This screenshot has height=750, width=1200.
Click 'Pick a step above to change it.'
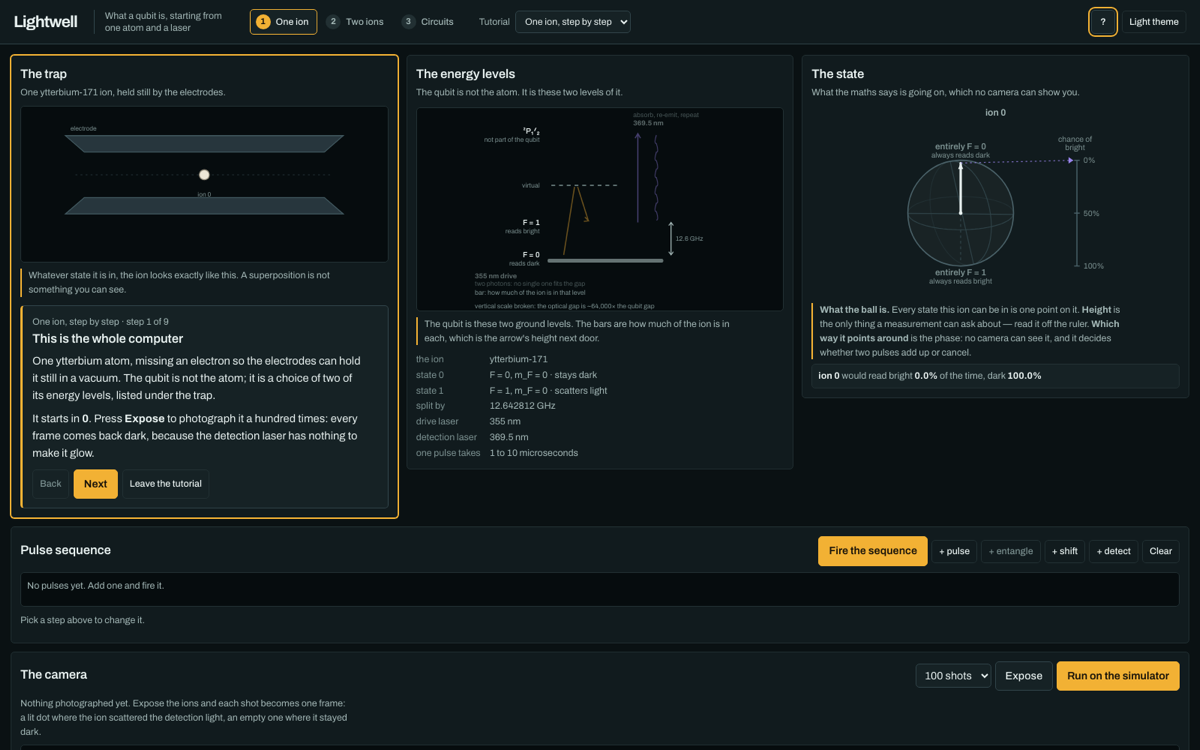(x=83, y=620)
